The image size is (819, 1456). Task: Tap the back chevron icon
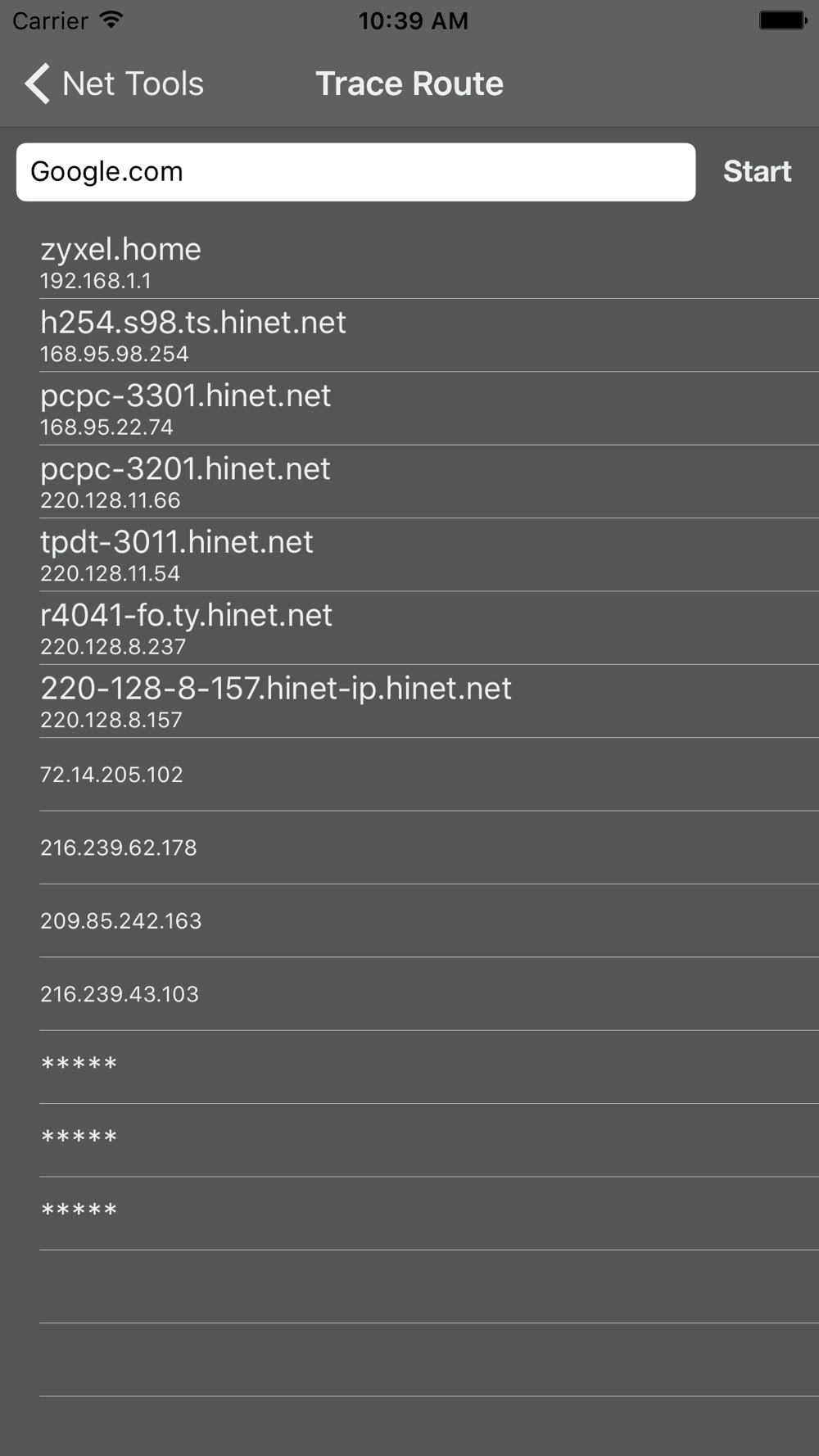click(x=37, y=84)
